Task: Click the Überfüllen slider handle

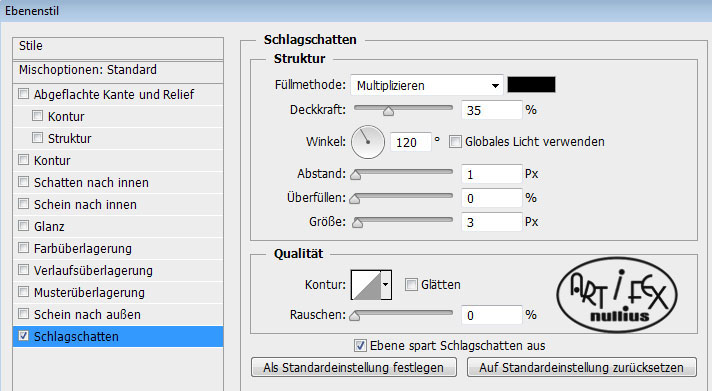Action: point(355,199)
